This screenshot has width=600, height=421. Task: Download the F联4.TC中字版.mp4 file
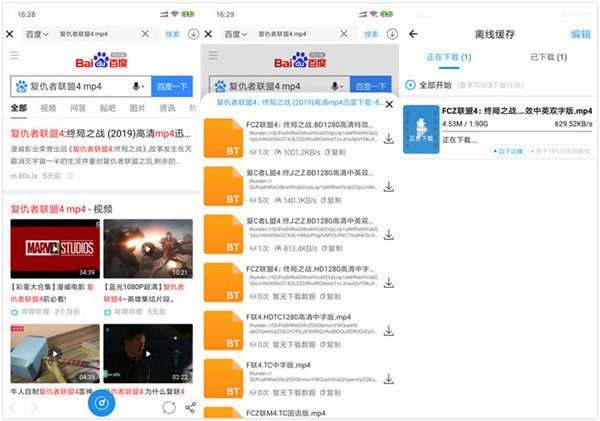pos(389,379)
